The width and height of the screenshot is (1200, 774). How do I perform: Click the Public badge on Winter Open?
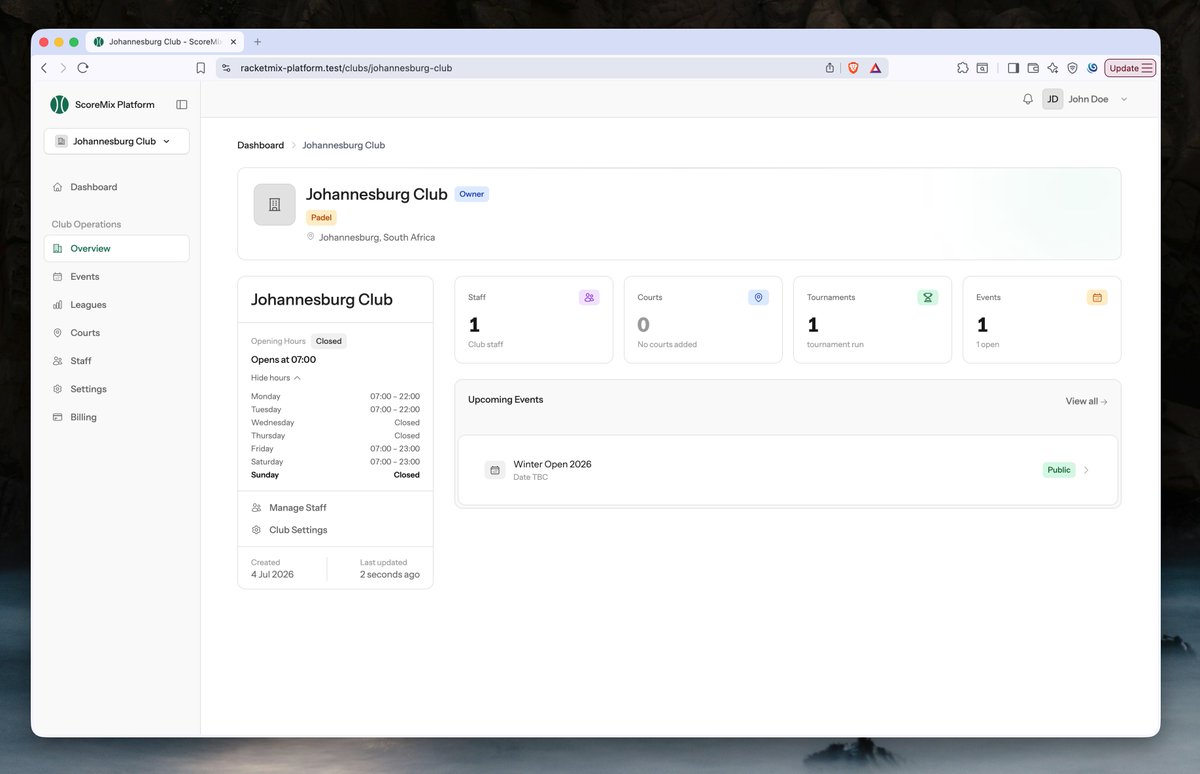coord(1059,470)
